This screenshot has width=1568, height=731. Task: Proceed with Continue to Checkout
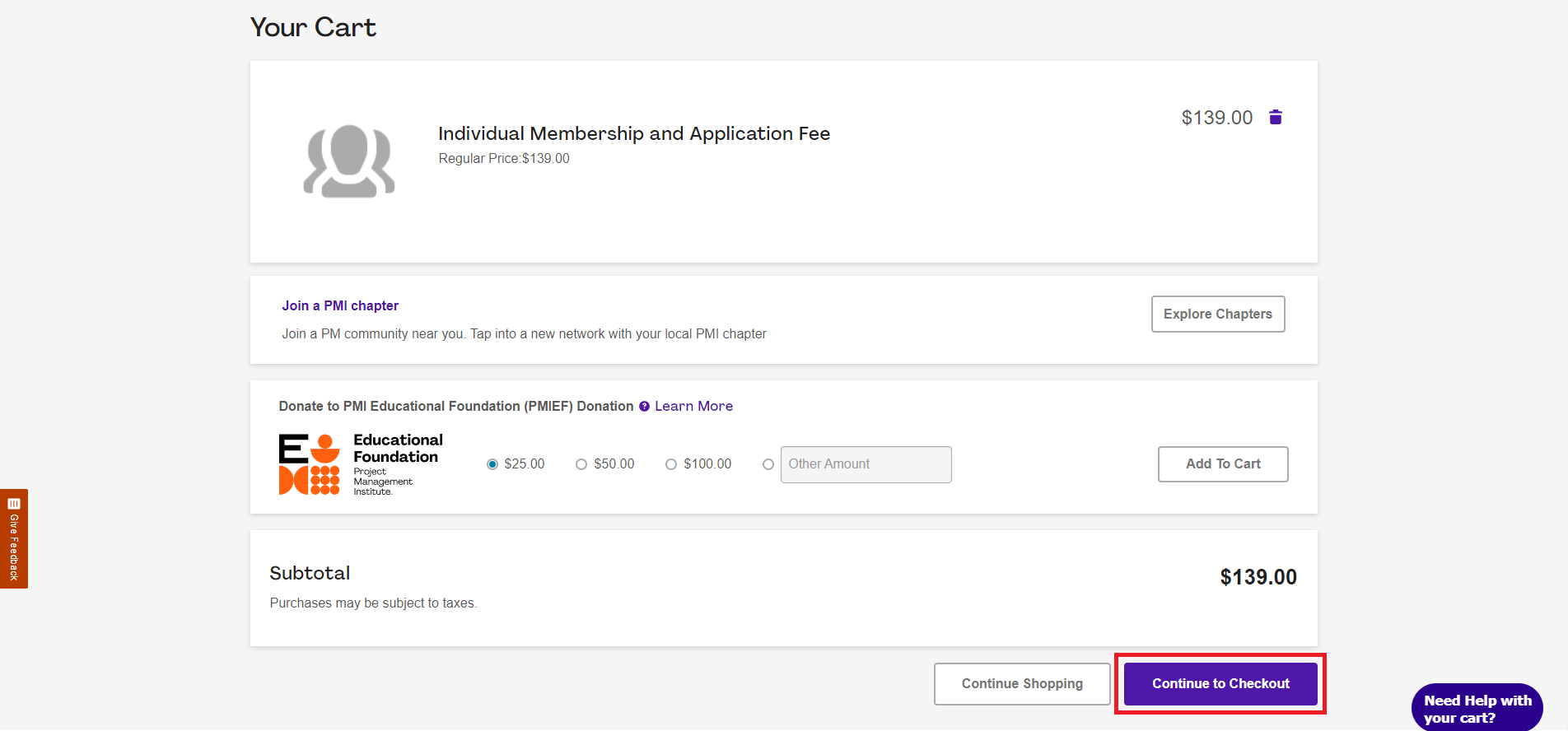(x=1220, y=683)
